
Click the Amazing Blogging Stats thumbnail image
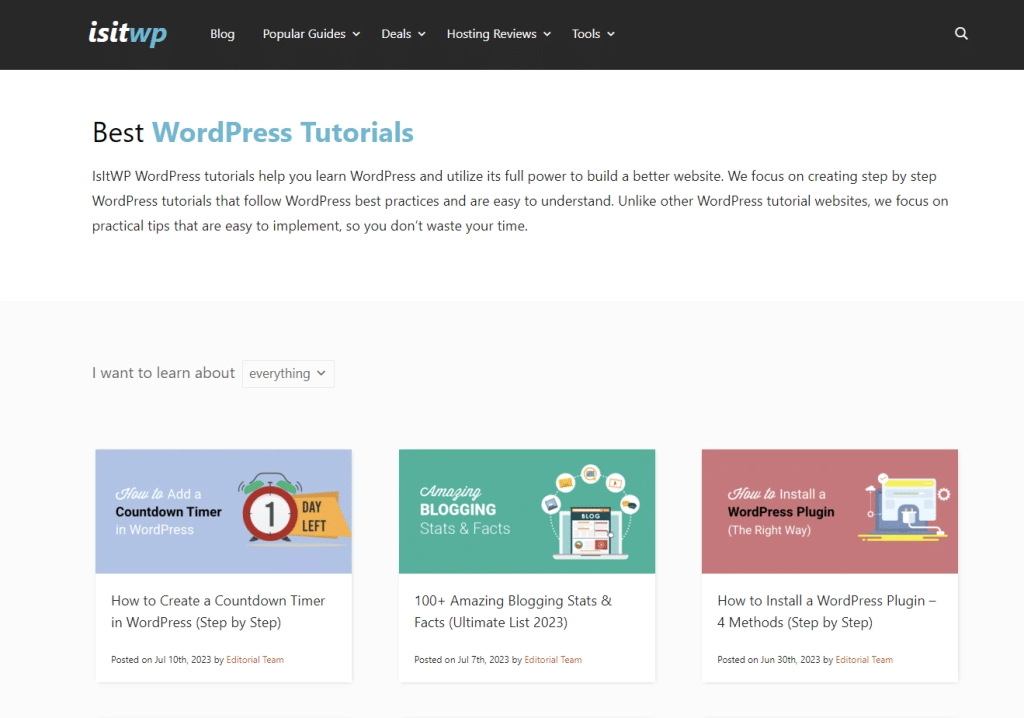coord(527,511)
